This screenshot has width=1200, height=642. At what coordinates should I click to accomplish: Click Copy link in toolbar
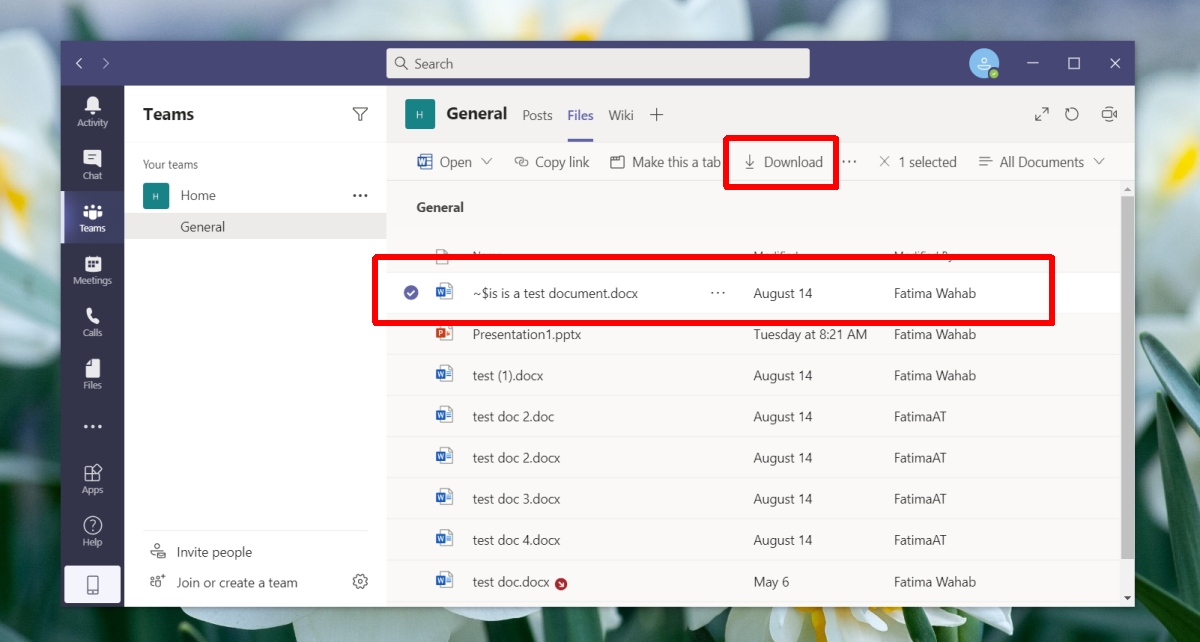pos(551,162)
